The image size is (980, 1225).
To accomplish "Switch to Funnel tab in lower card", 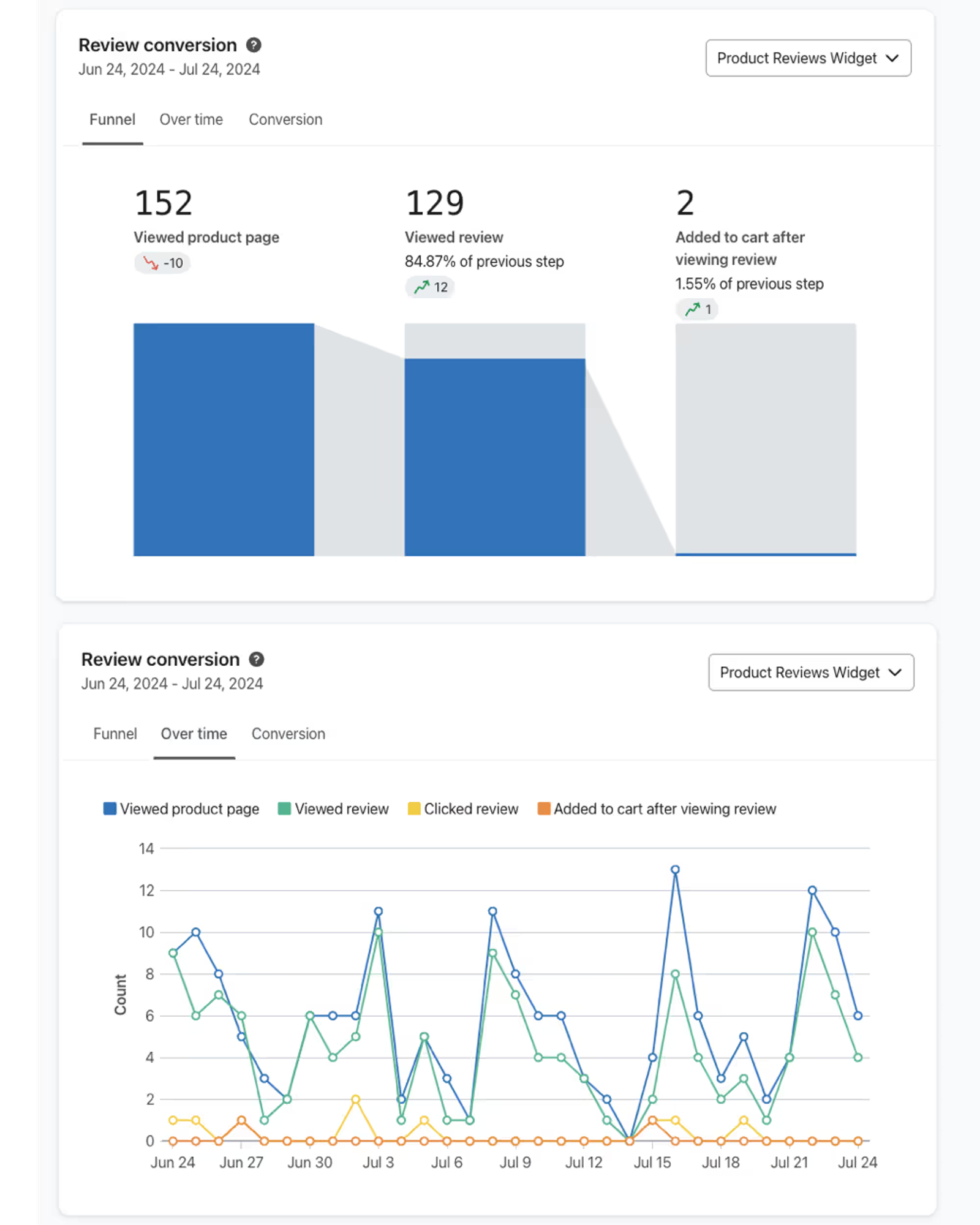I will (x=115, y=734).
